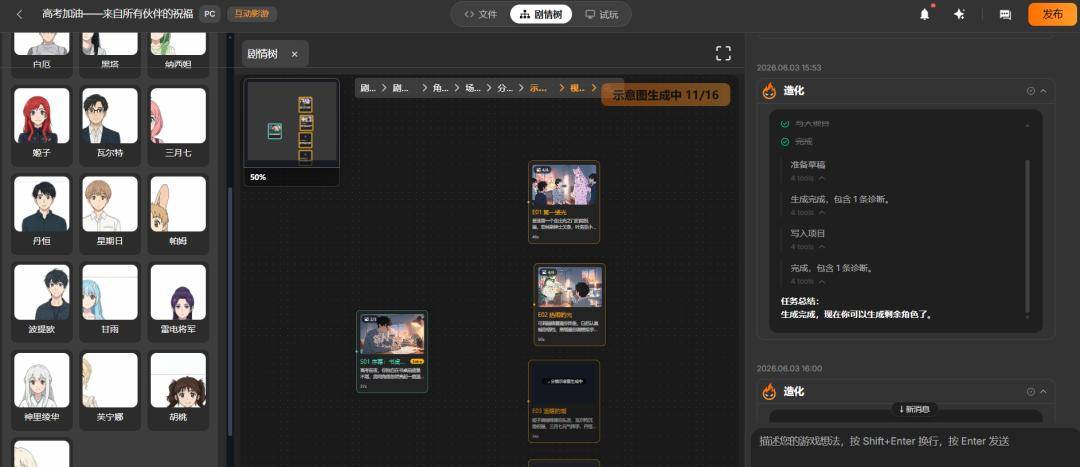Toggle fullscreen for the story tree canvas
1080x467 pixels.
[723, 53]
